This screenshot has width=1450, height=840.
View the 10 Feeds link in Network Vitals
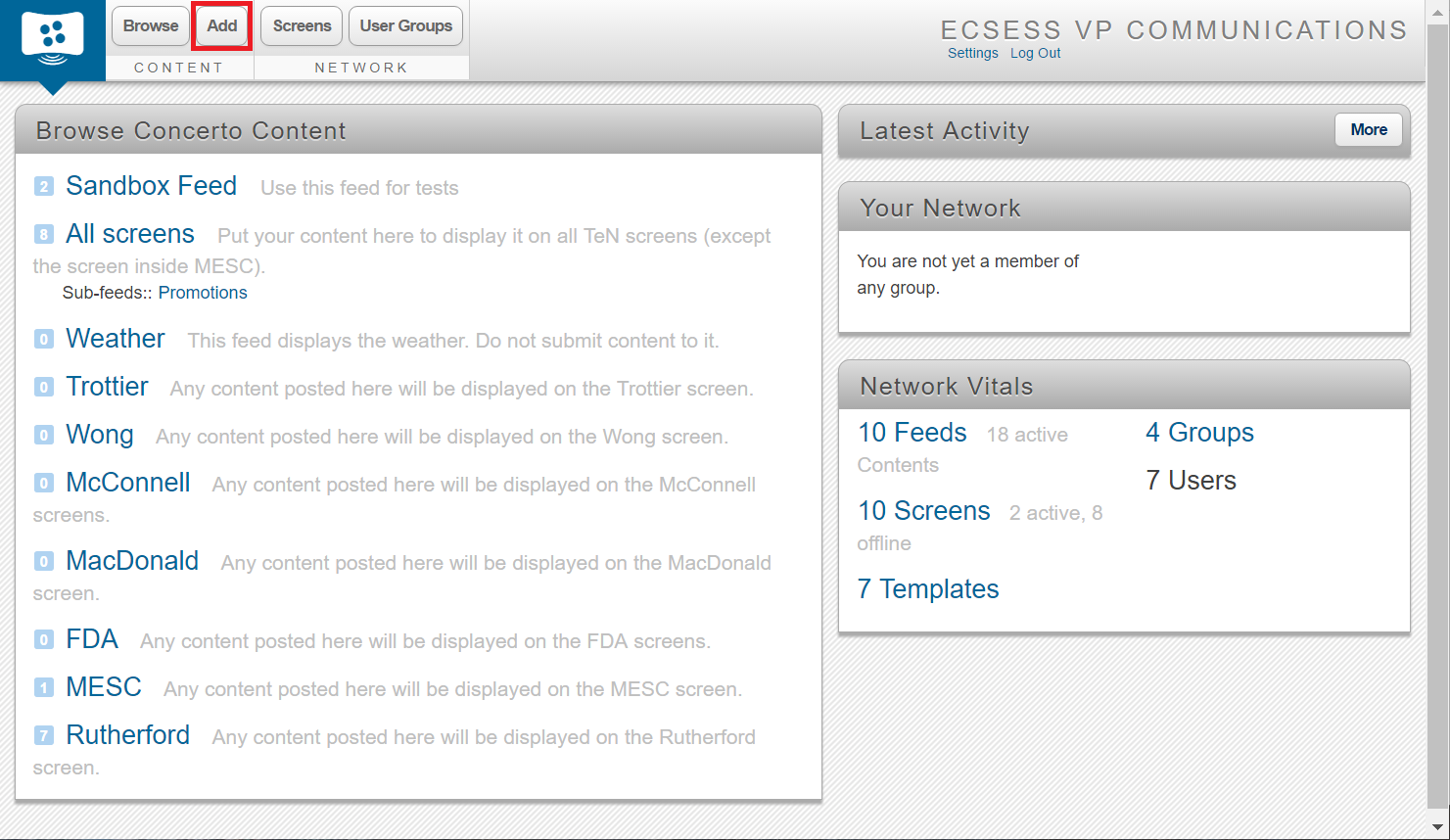(912, 433)
